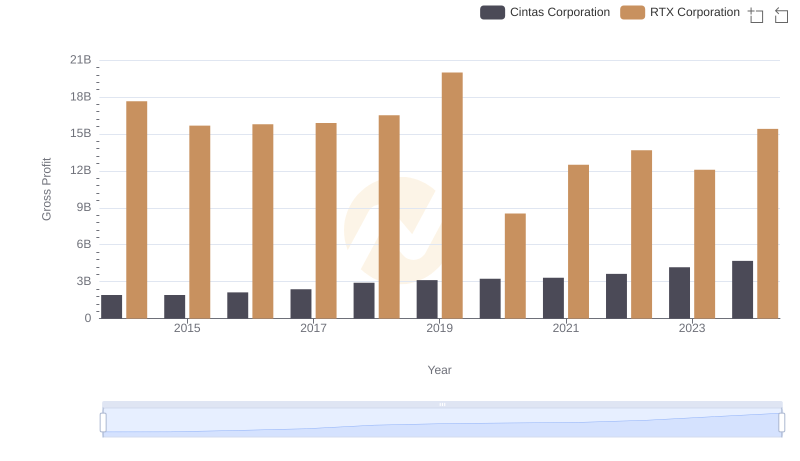Click the RTX bar for 2020
This screenshot has width=800, height=461.
tap(515, 266)
